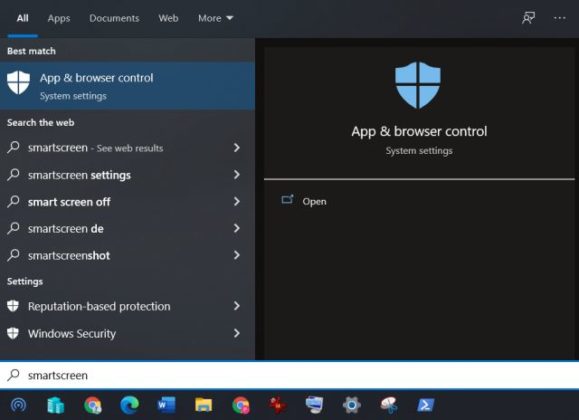Click the Open icon in preview pane

click(x=287, y=200)
